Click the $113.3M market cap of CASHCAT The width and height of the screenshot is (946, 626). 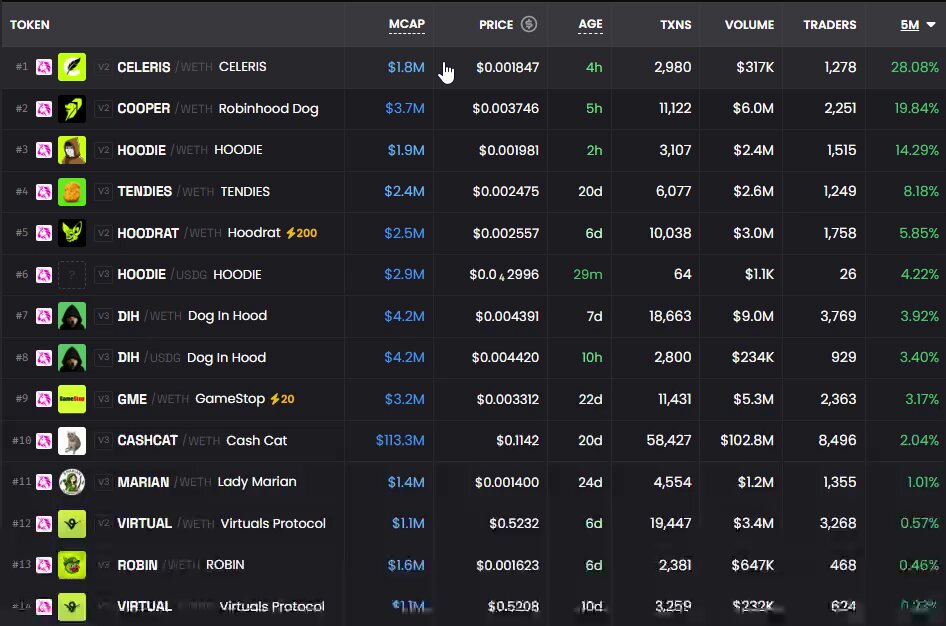pyautogui.click(x=400, y=441)
